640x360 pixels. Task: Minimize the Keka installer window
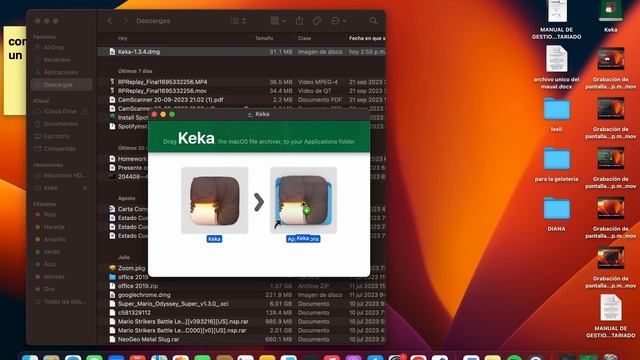(163, 114)
